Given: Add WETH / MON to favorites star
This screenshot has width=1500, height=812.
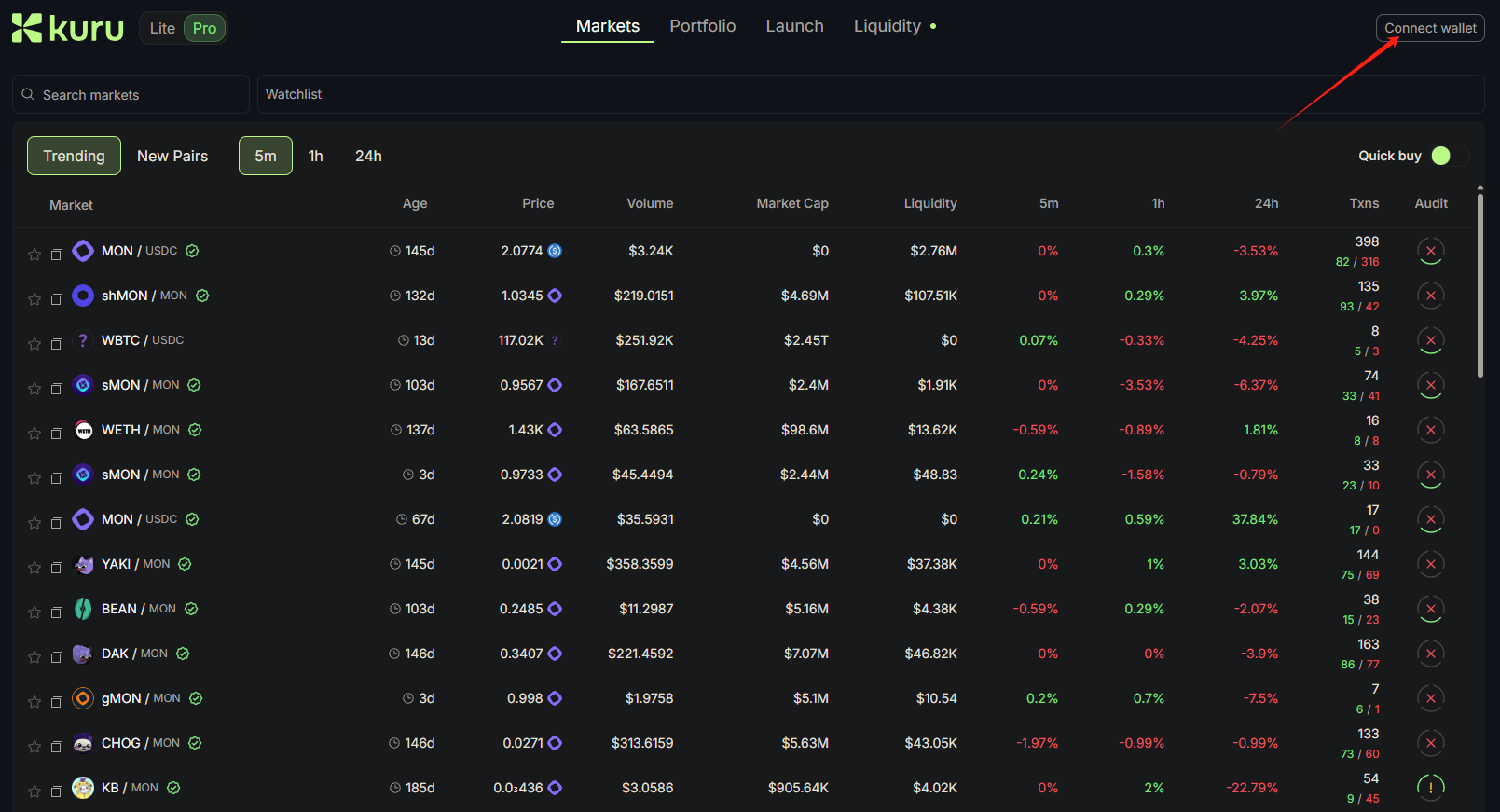Looking at the screenshot, I should (34, 433).
